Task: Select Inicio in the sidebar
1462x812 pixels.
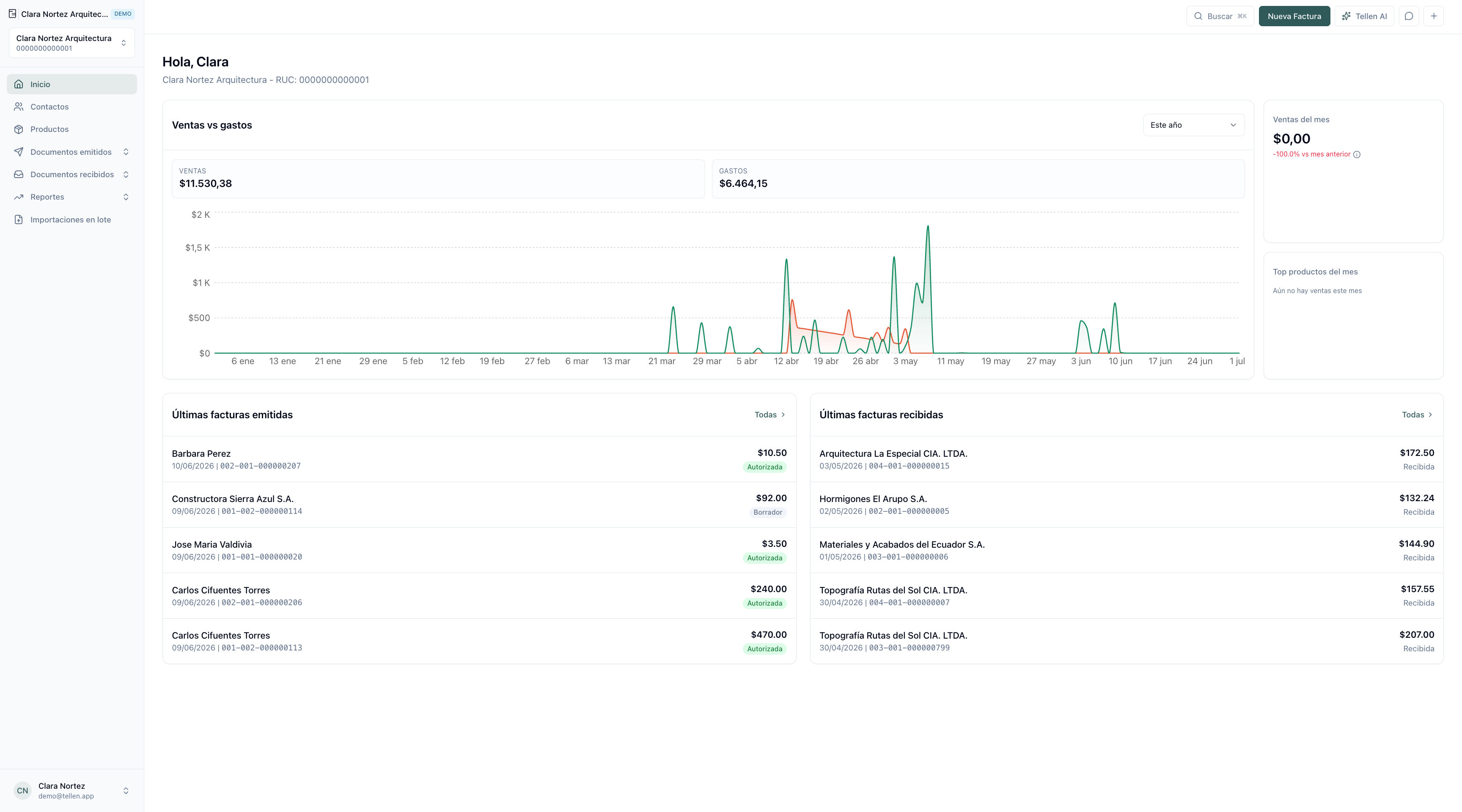Action: click(x=71, y=84)
